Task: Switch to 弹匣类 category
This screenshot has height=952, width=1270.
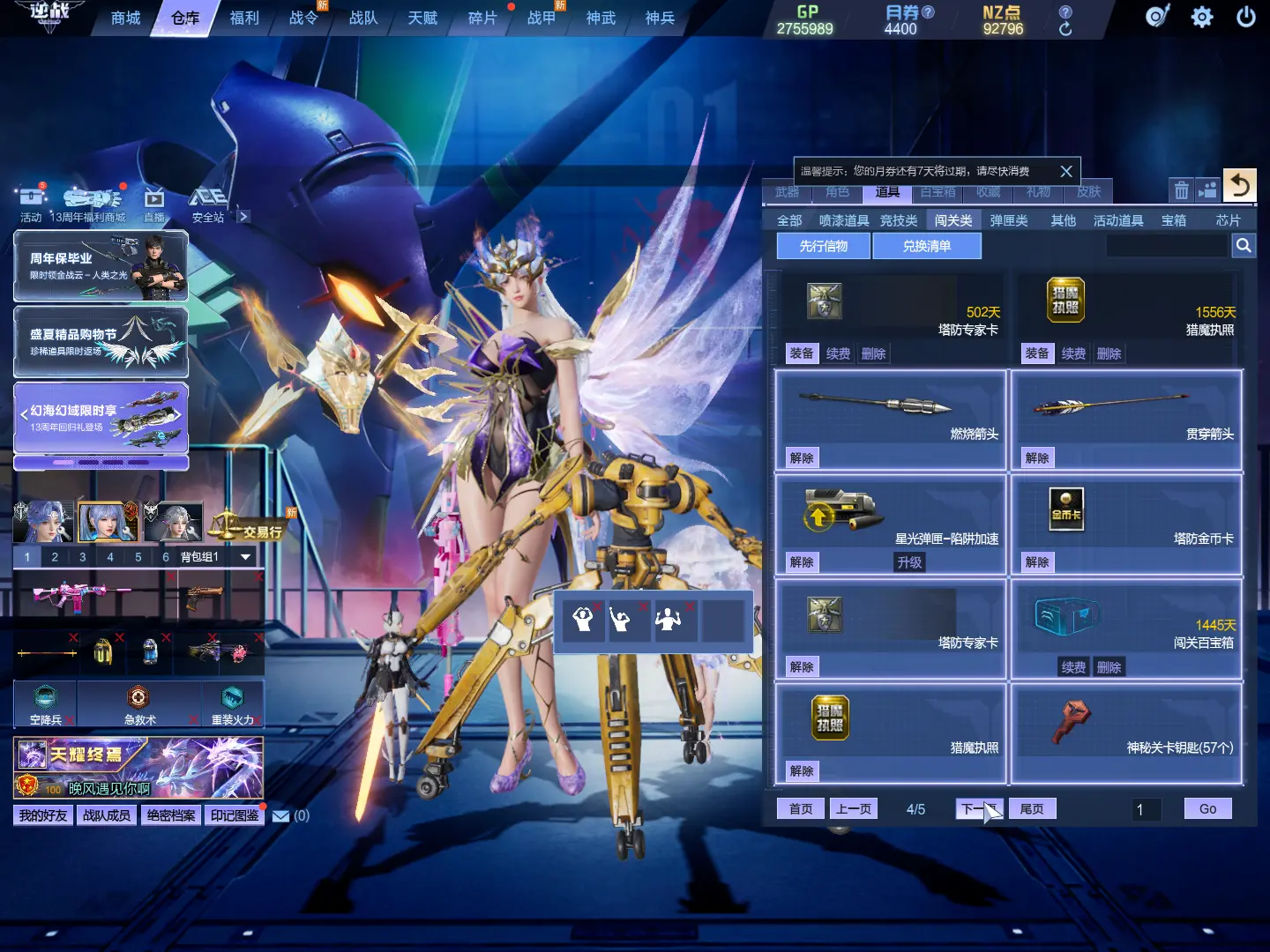Action: 1009,220
